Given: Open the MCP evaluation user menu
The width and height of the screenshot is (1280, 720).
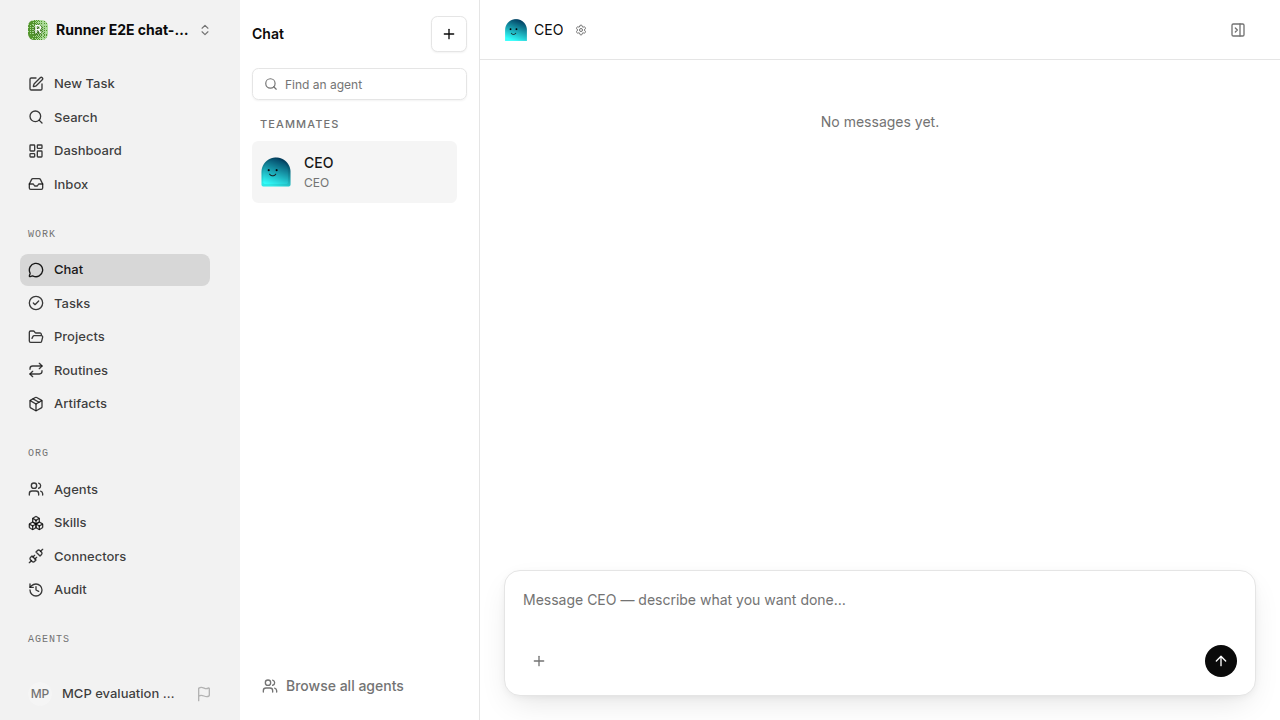Looking at the screenshot, I should (102, 694).
